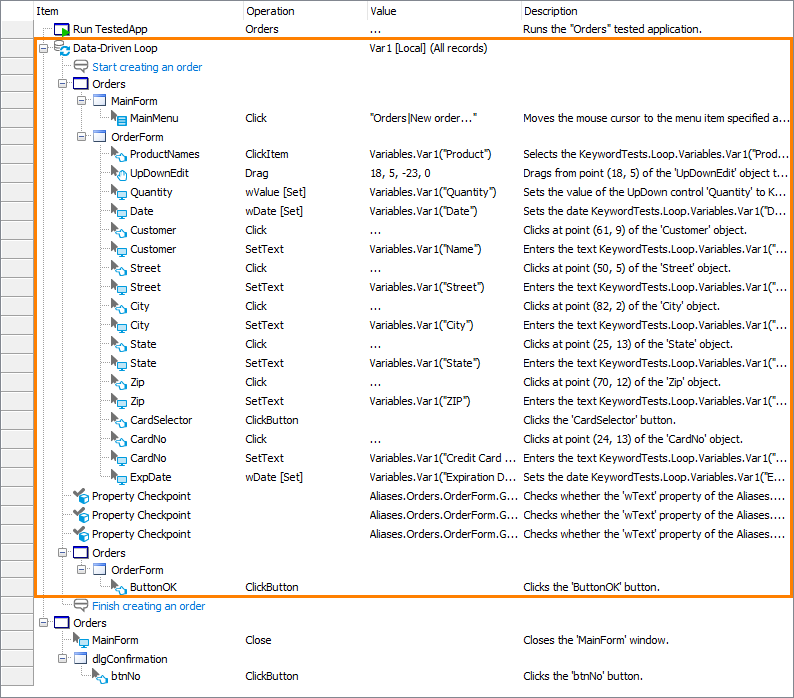Click the ellipsis value in the Street Click row
The width and height of the screenshot is (794, 698).
(375, 268)
